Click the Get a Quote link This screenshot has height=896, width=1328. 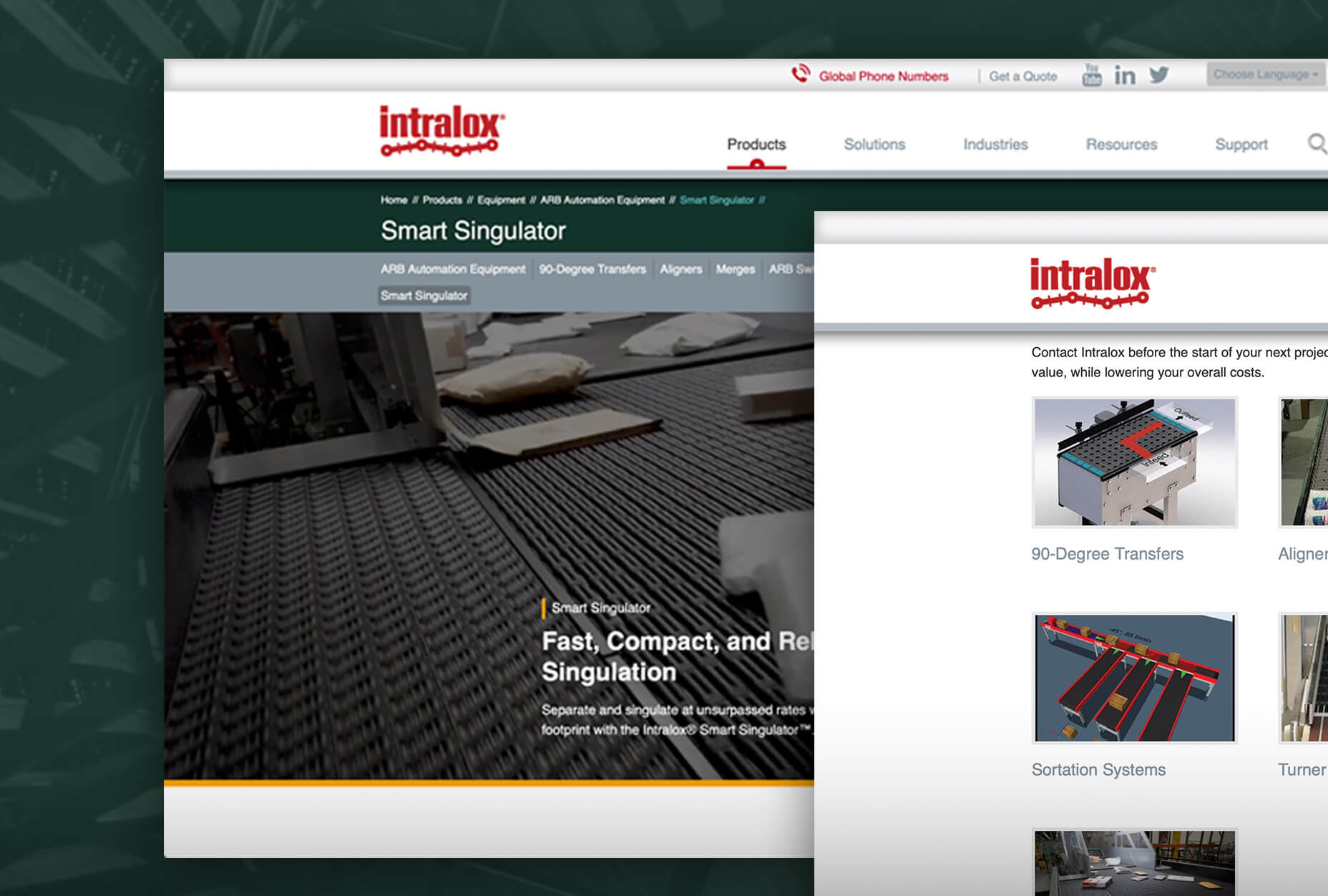[1022, 77]
